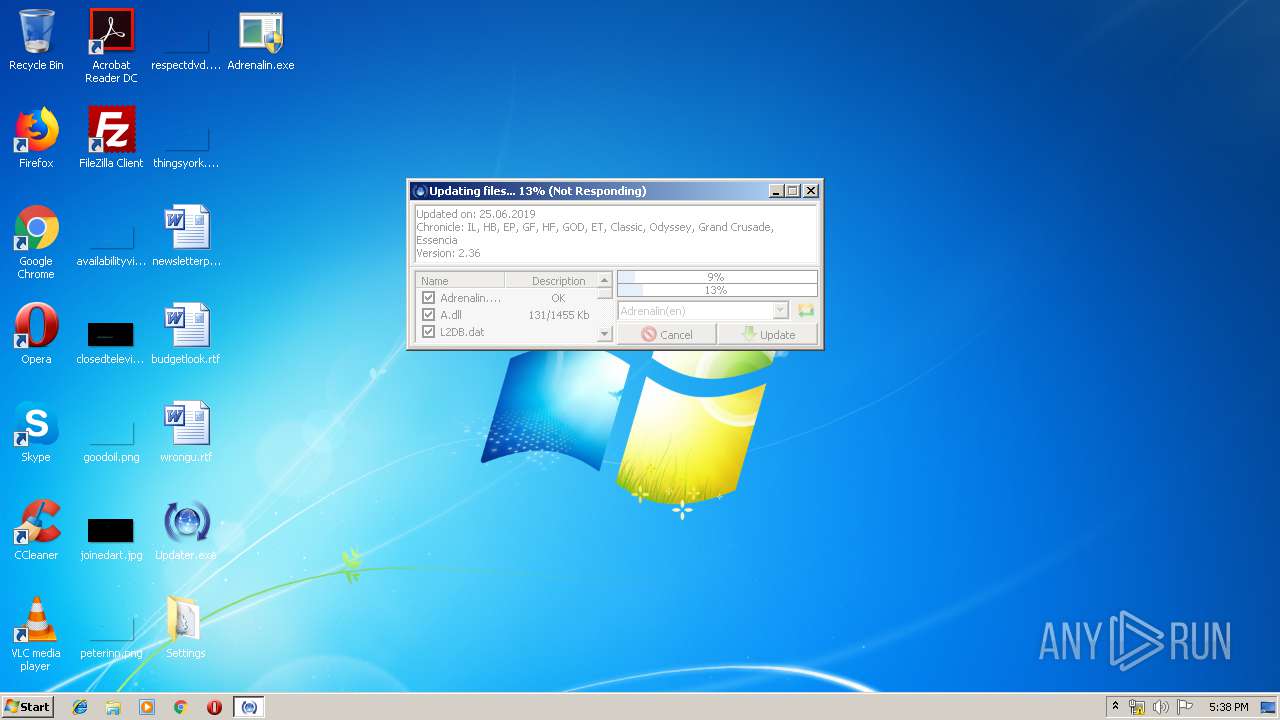Select the Adrenalin.exe desktop icon
This screenshot has width=1280, height=720.
[x=261, y=40]
